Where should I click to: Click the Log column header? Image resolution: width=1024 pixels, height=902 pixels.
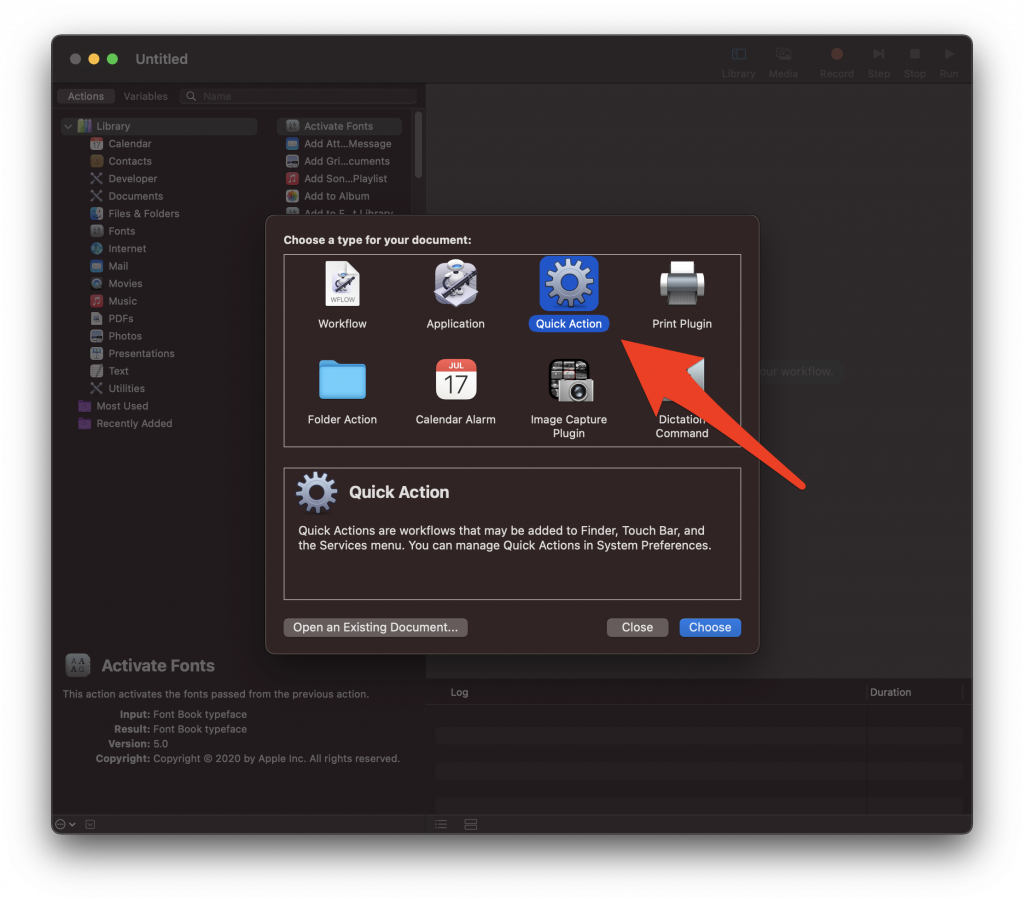[459, 692]
